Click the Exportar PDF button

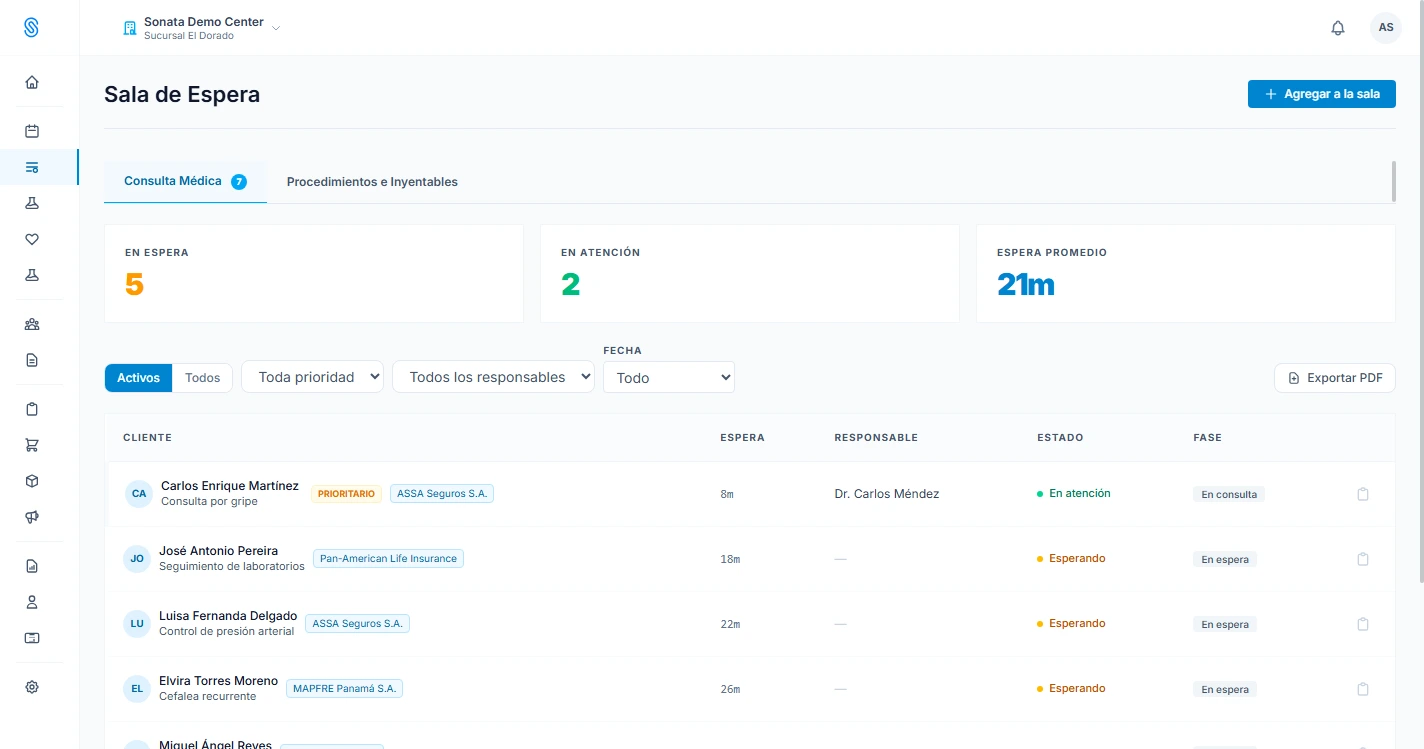pos(1335,378)
